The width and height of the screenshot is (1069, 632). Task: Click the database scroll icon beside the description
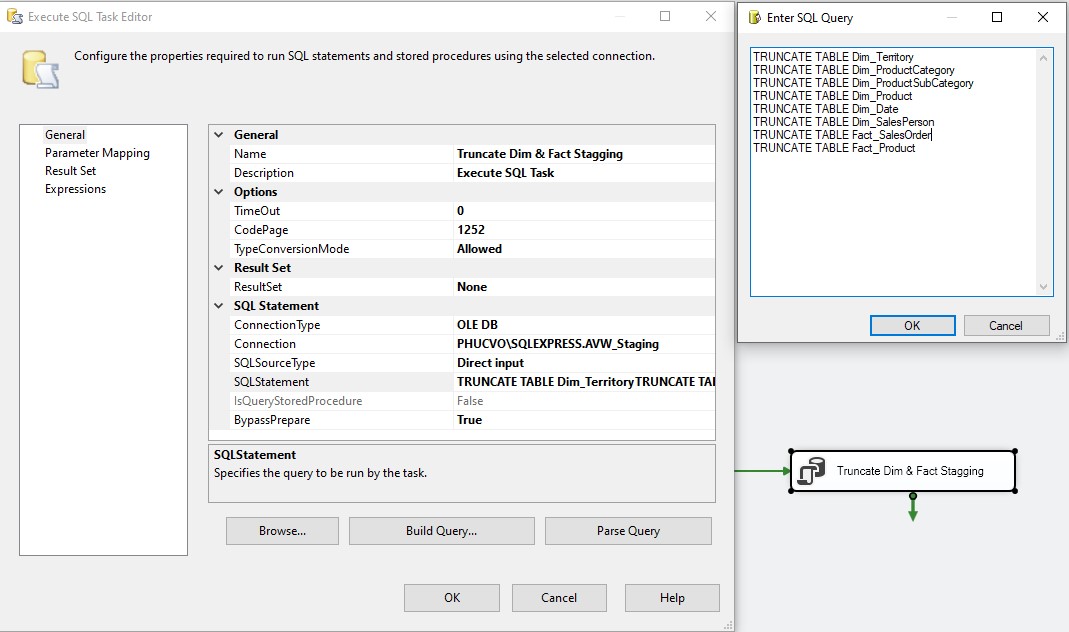(40, 69)
